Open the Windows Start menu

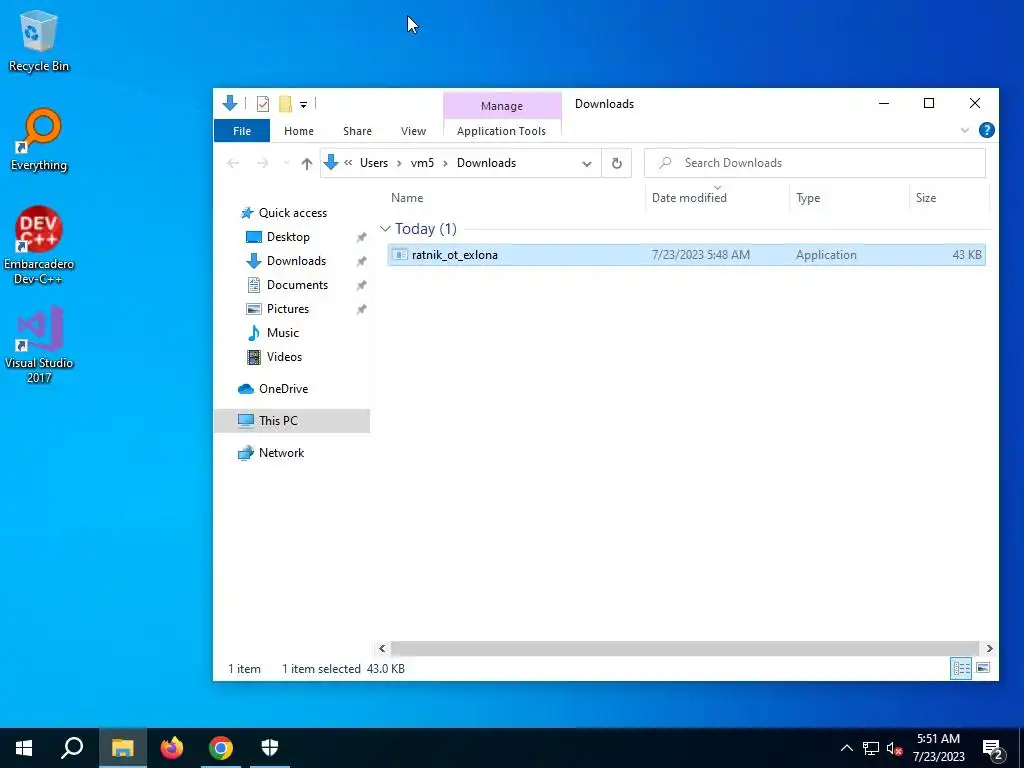[x=24, y=748]
